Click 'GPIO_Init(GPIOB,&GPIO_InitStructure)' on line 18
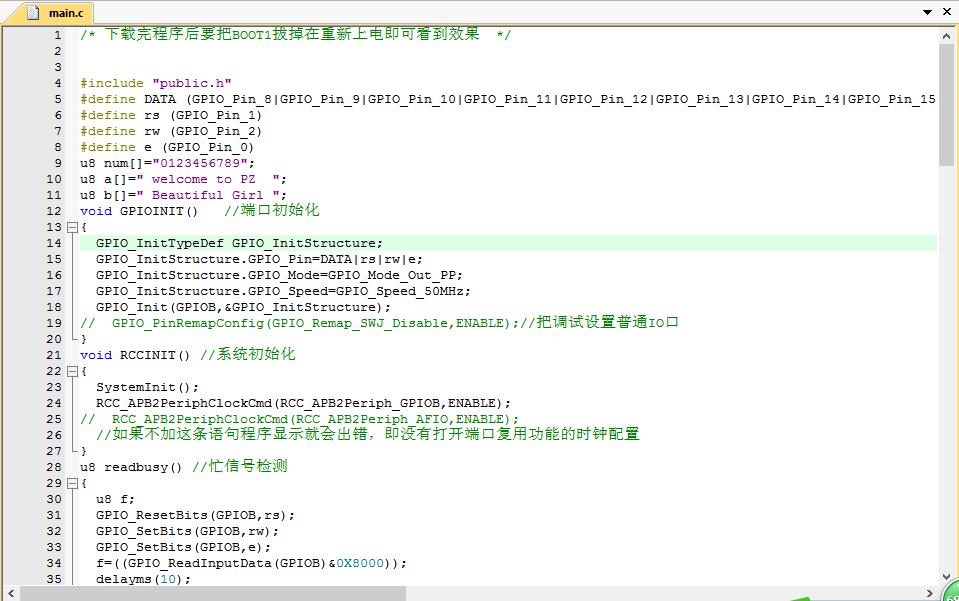The image size is (959, 601). click(239, 307)
